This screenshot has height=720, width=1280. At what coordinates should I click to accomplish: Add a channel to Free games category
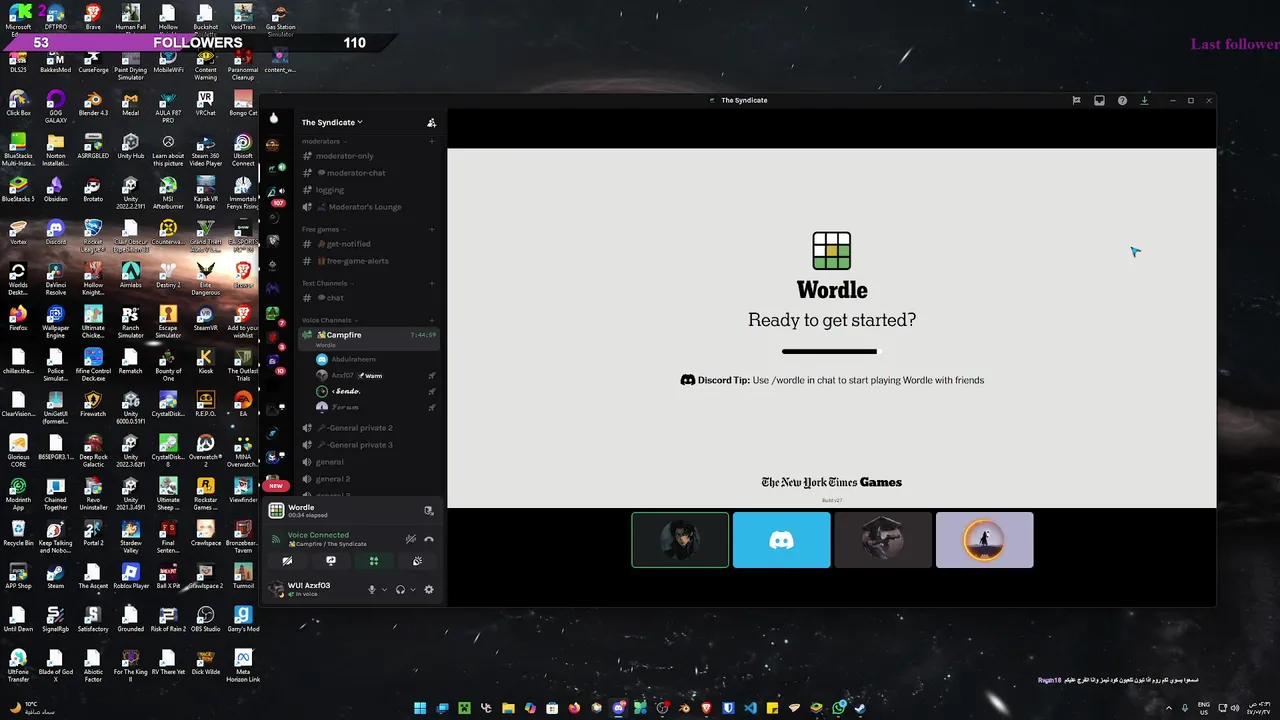pos(432,229)
